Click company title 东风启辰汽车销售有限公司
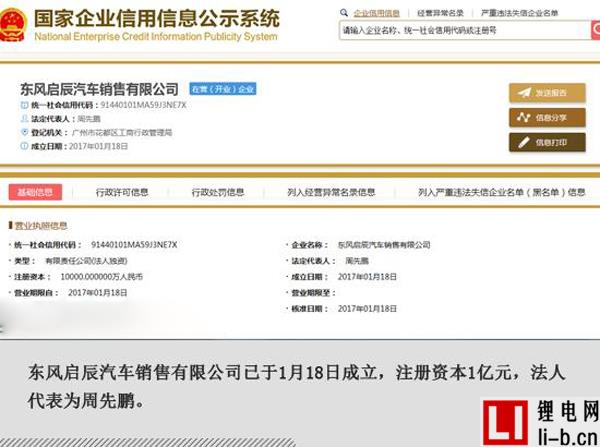The image size is (600, 447). point(99,89)
